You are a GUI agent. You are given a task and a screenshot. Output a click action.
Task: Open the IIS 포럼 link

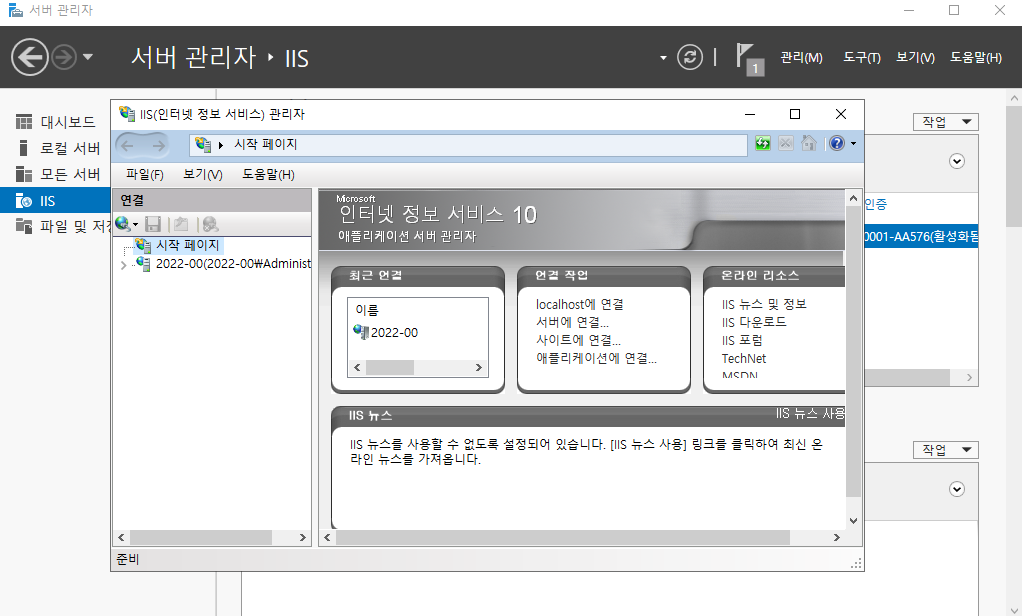pos(742,340)
